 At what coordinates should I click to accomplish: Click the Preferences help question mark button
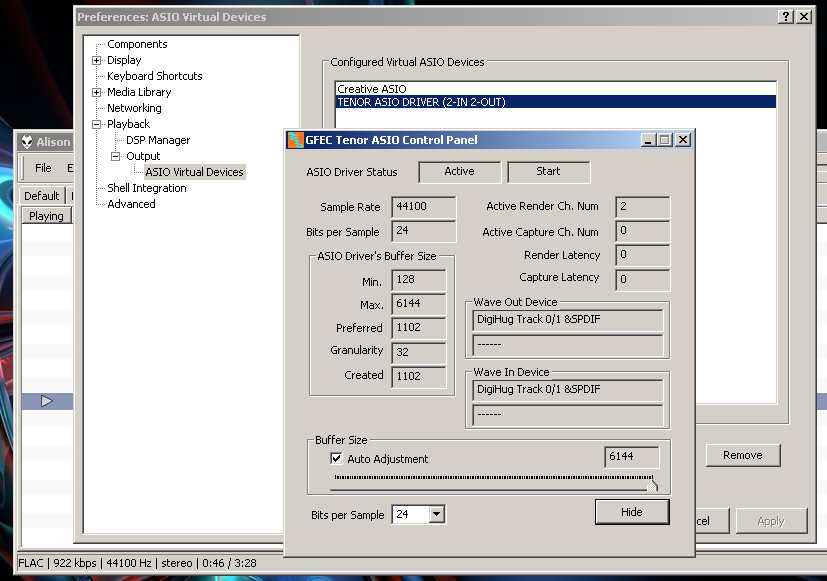pos(786,17)
